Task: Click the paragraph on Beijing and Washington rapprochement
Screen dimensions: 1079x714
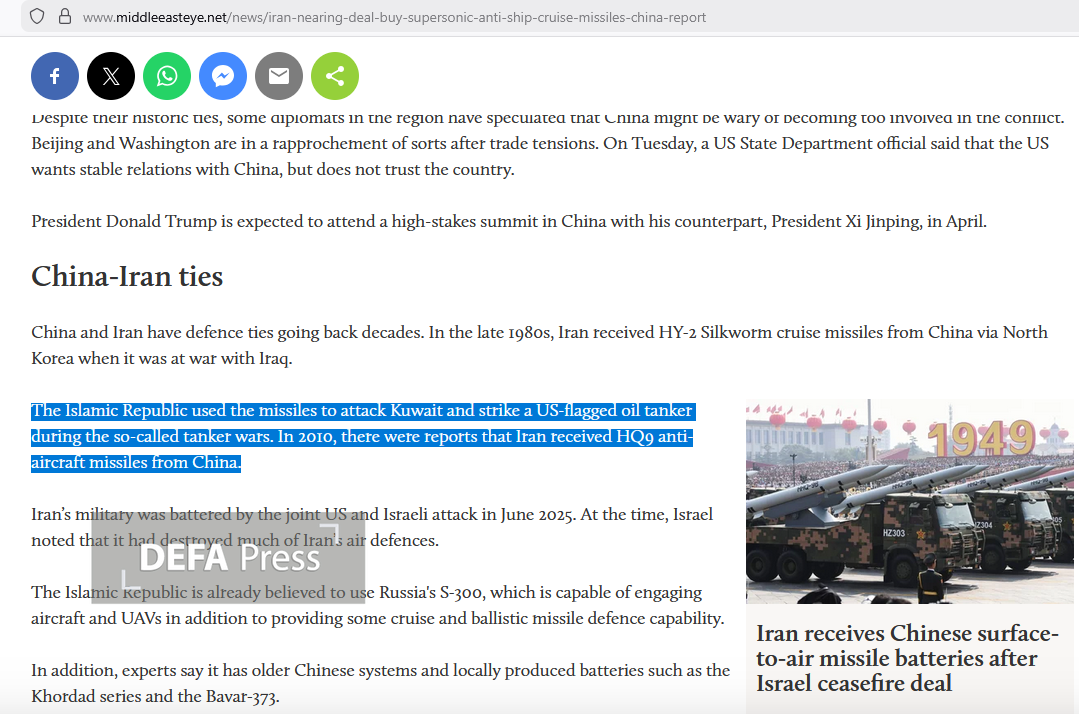Action: [x=547, y=143]
